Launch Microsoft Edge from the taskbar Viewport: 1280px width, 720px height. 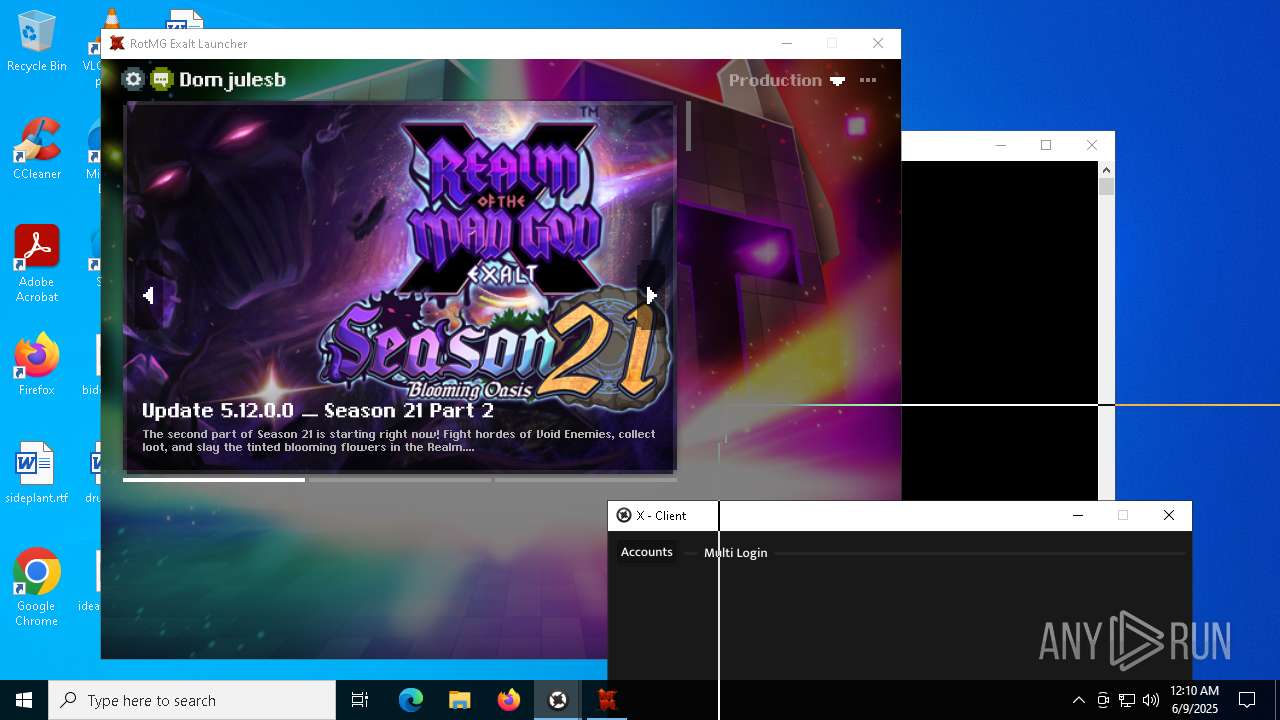click(x=411, y=700)
